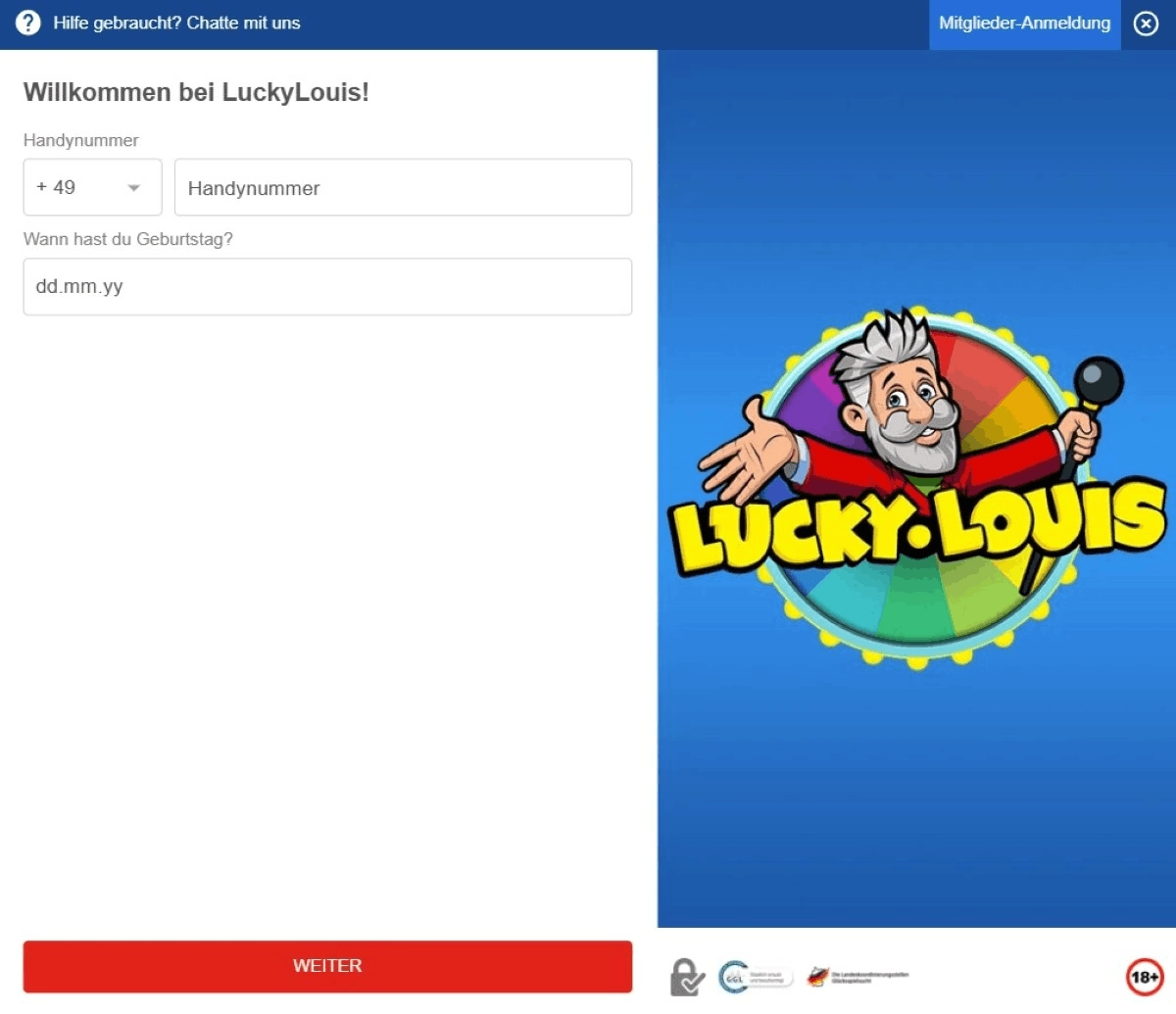Click the German flag gambling authority logo
Image resolution: width=1176 pixels, height=1014 pixels.
coord(858,977)
